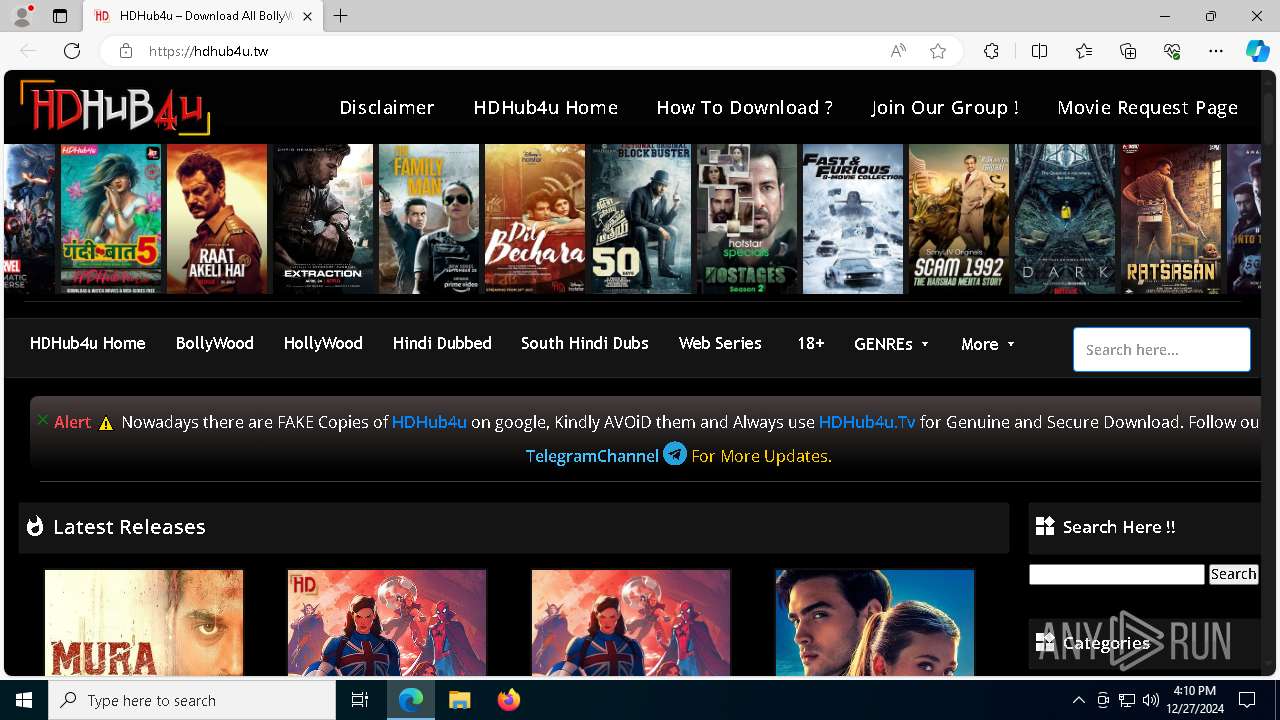The height and width of the screenshot is (720, 1280).
Task: Open the Extraction movie poster
Action: pyautogui.click(x=323, y=219)
